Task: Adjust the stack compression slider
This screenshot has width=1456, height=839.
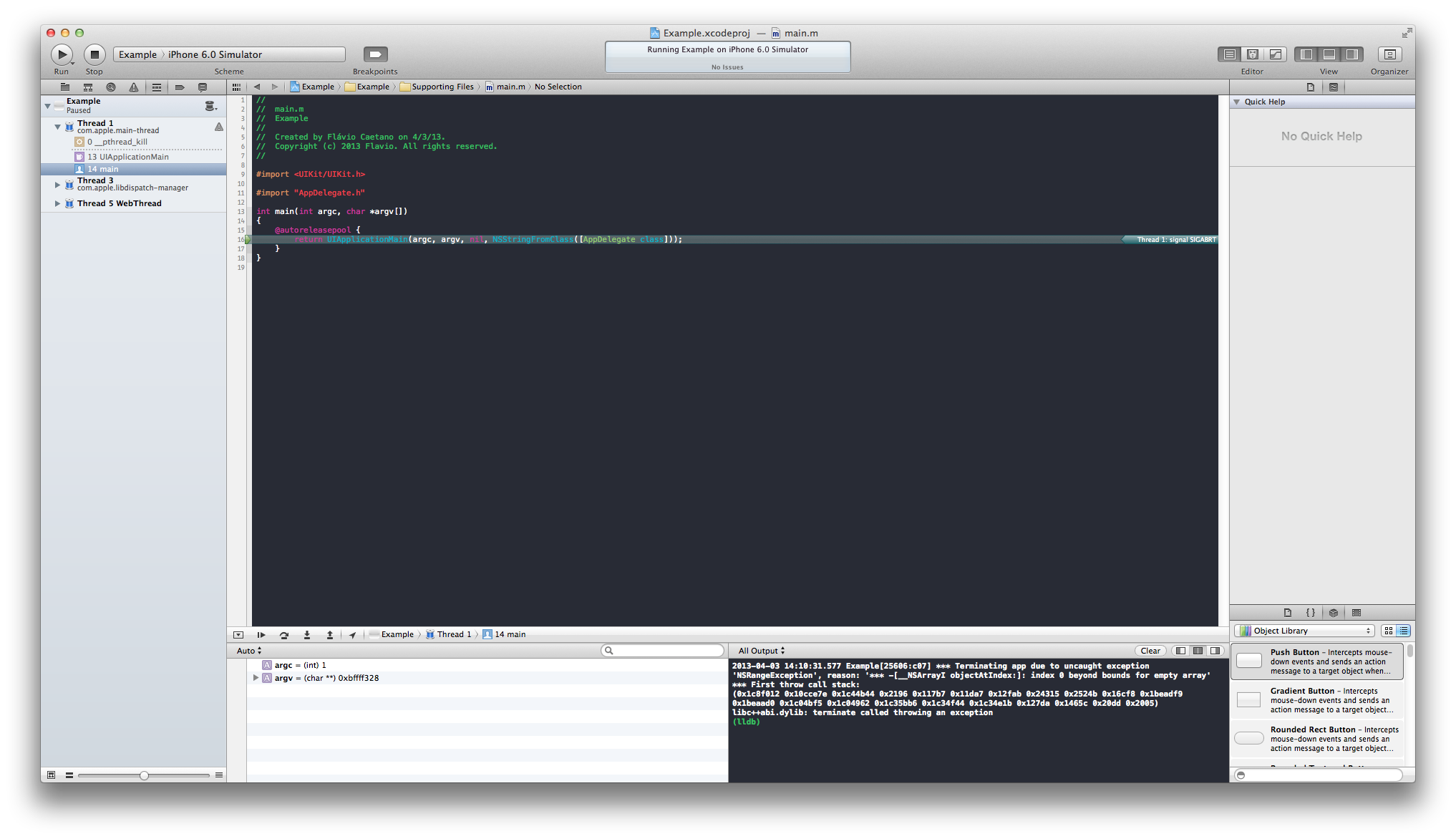Action: pyautogui.click(x=144, y=775)
